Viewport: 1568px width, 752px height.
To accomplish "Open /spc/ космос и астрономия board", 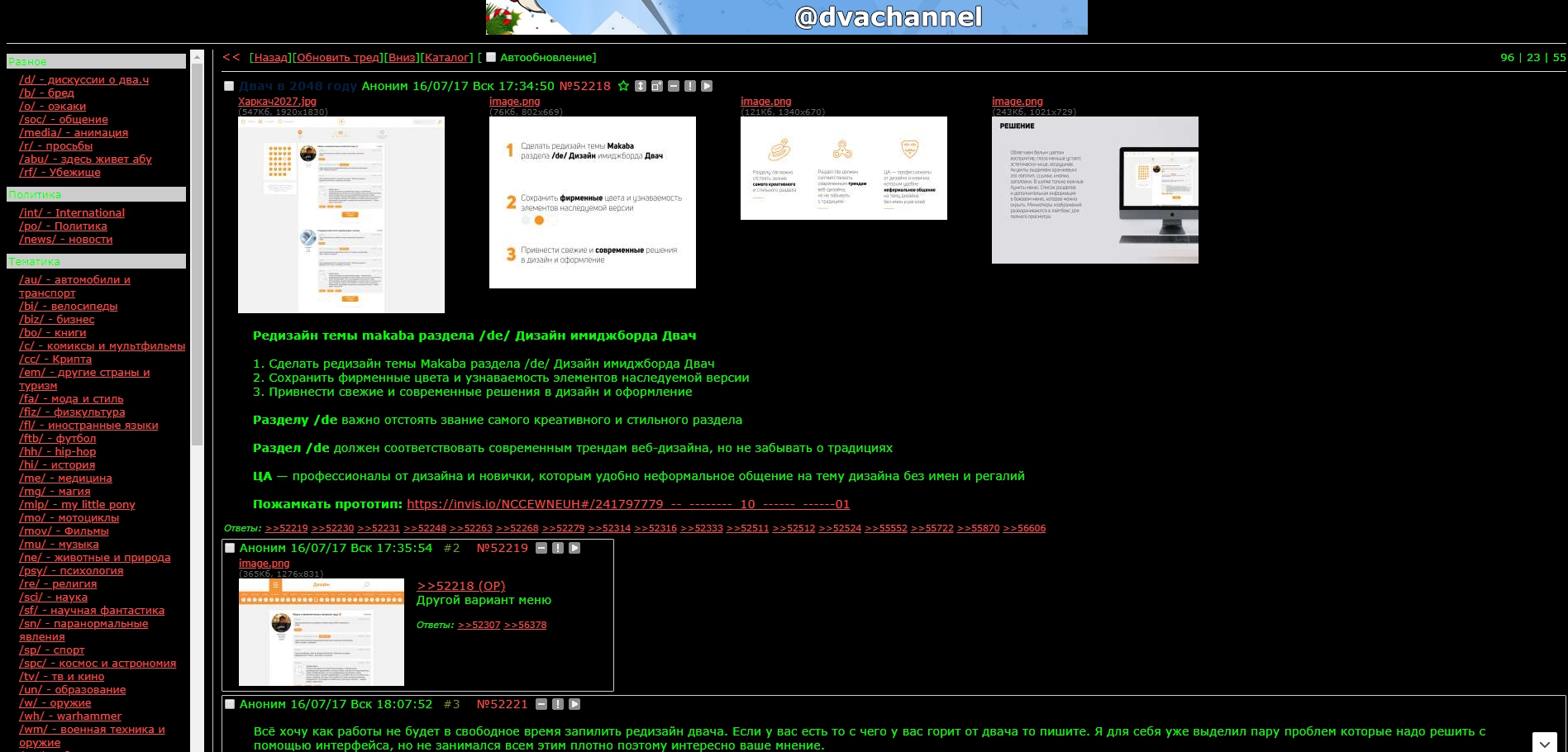I will [98, 664].
